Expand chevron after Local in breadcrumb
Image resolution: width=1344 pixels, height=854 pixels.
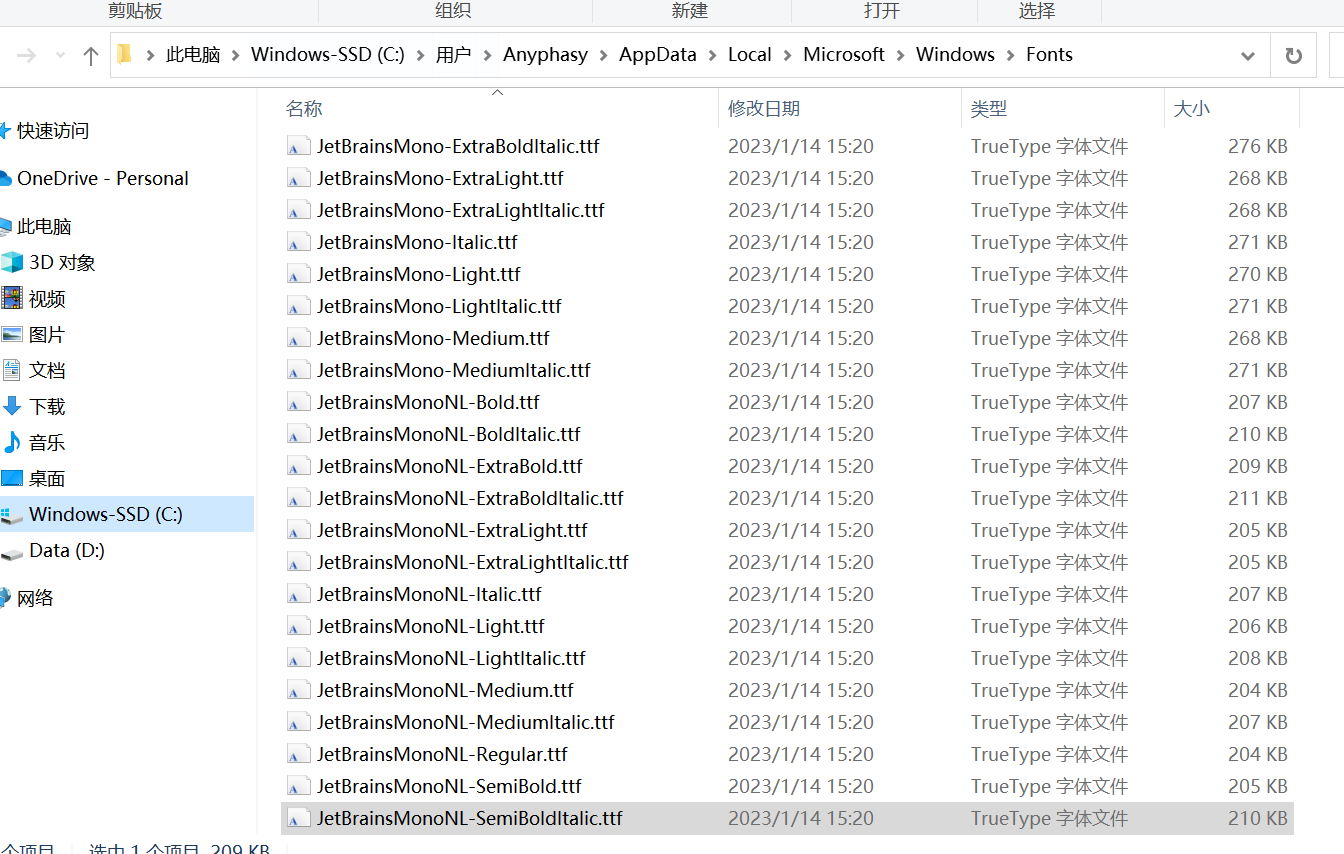[x=788, y=55]
